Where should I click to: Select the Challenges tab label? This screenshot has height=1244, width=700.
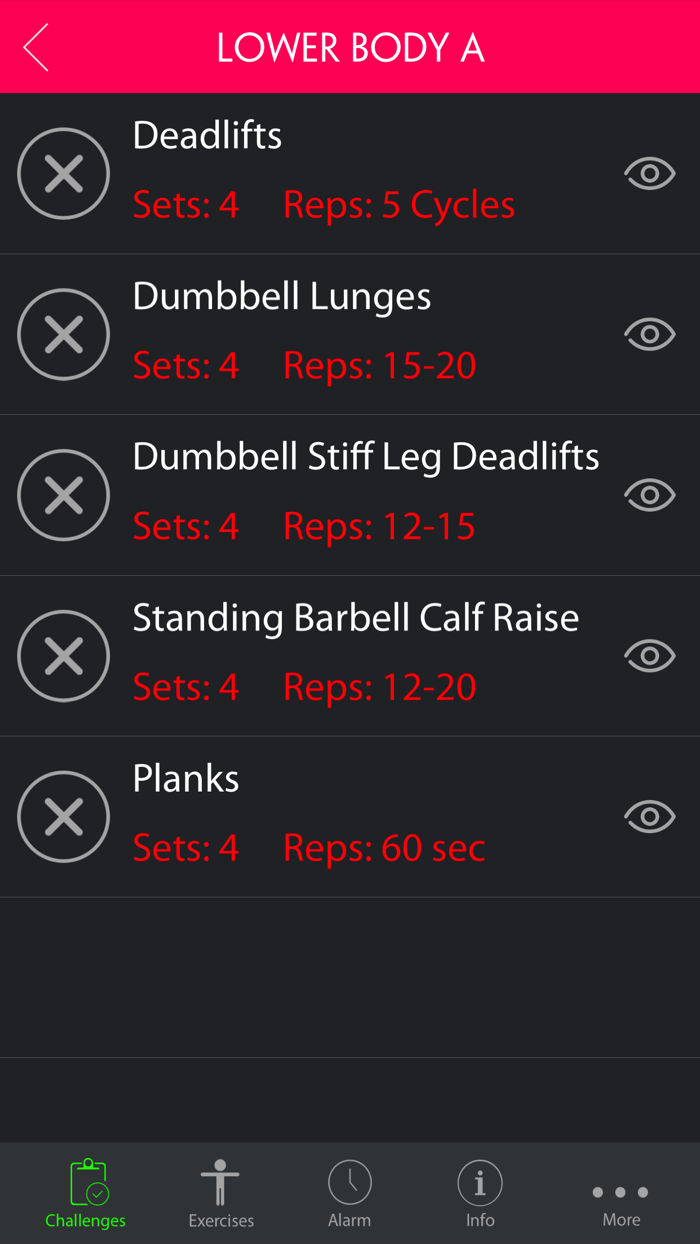(85, 1220)
